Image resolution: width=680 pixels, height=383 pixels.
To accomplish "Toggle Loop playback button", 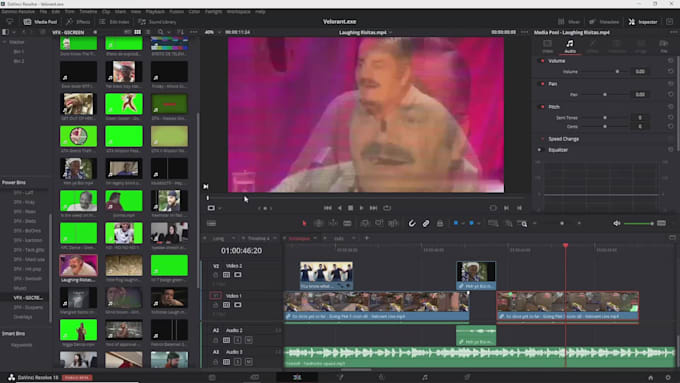I will [x=387, y=208].
